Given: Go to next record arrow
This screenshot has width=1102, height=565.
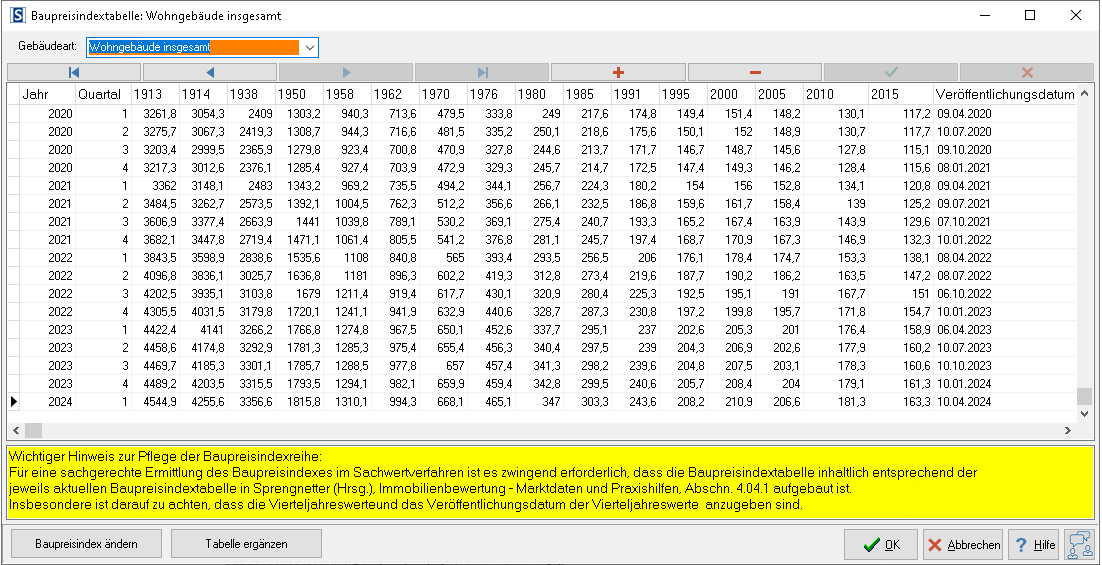Looking at the screenshot, I should [346, 72].
